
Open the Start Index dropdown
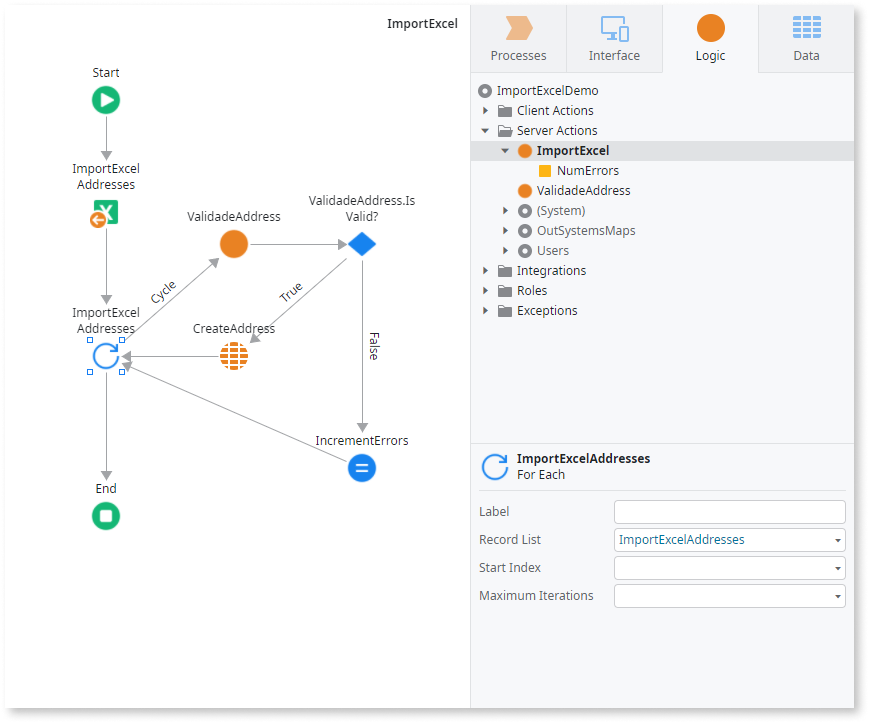[x=836, y=568]
